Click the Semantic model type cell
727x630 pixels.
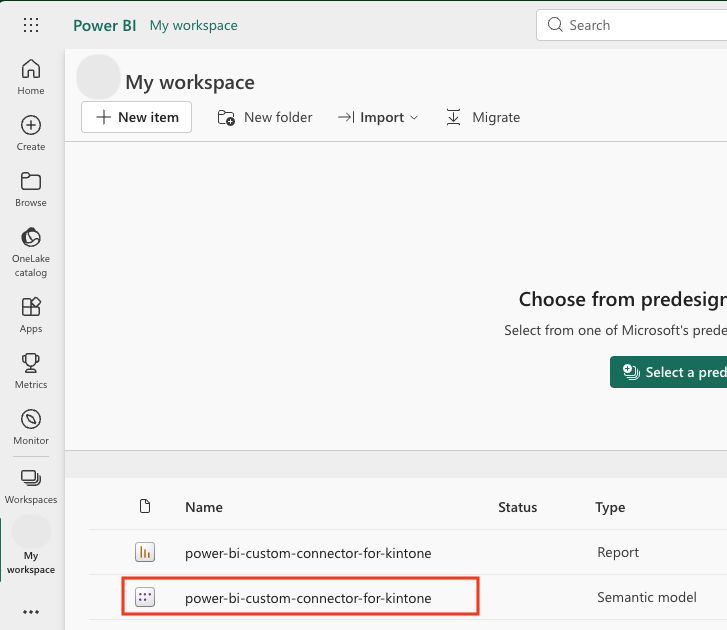pos(647,597)
